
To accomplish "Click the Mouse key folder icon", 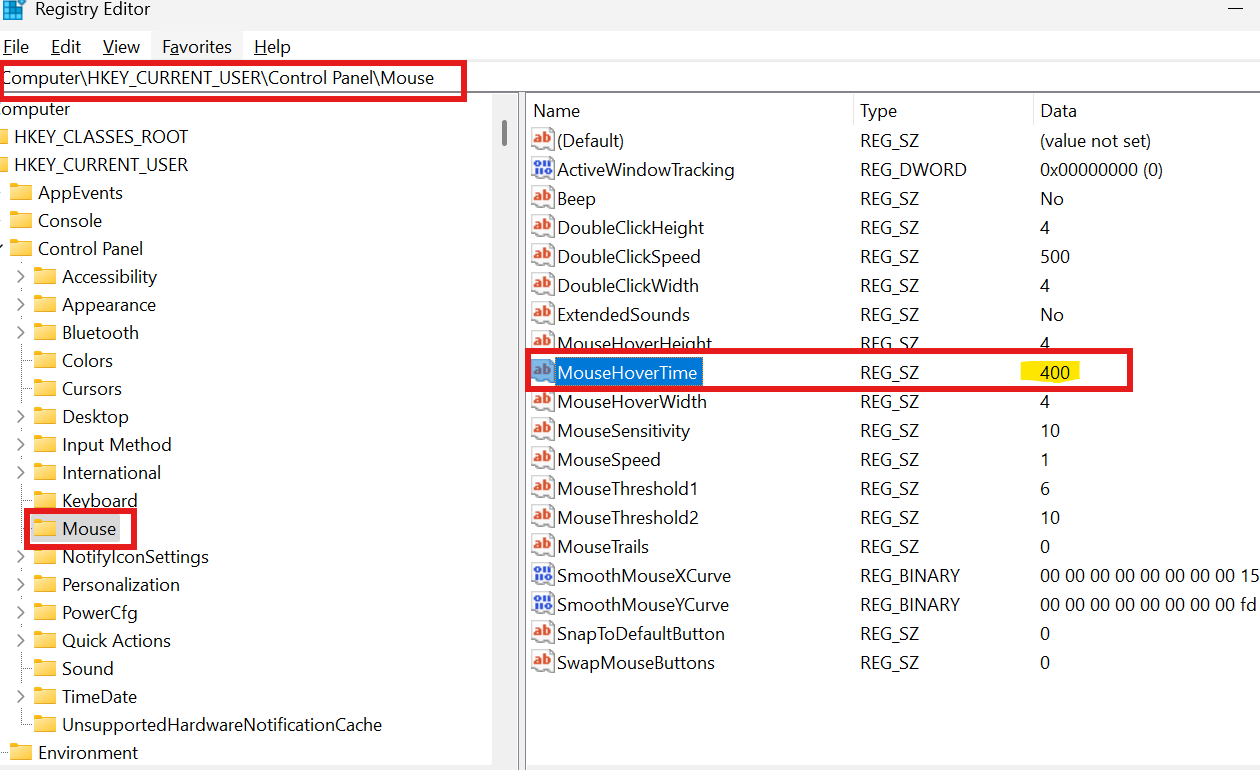I will tap(45, 528).
